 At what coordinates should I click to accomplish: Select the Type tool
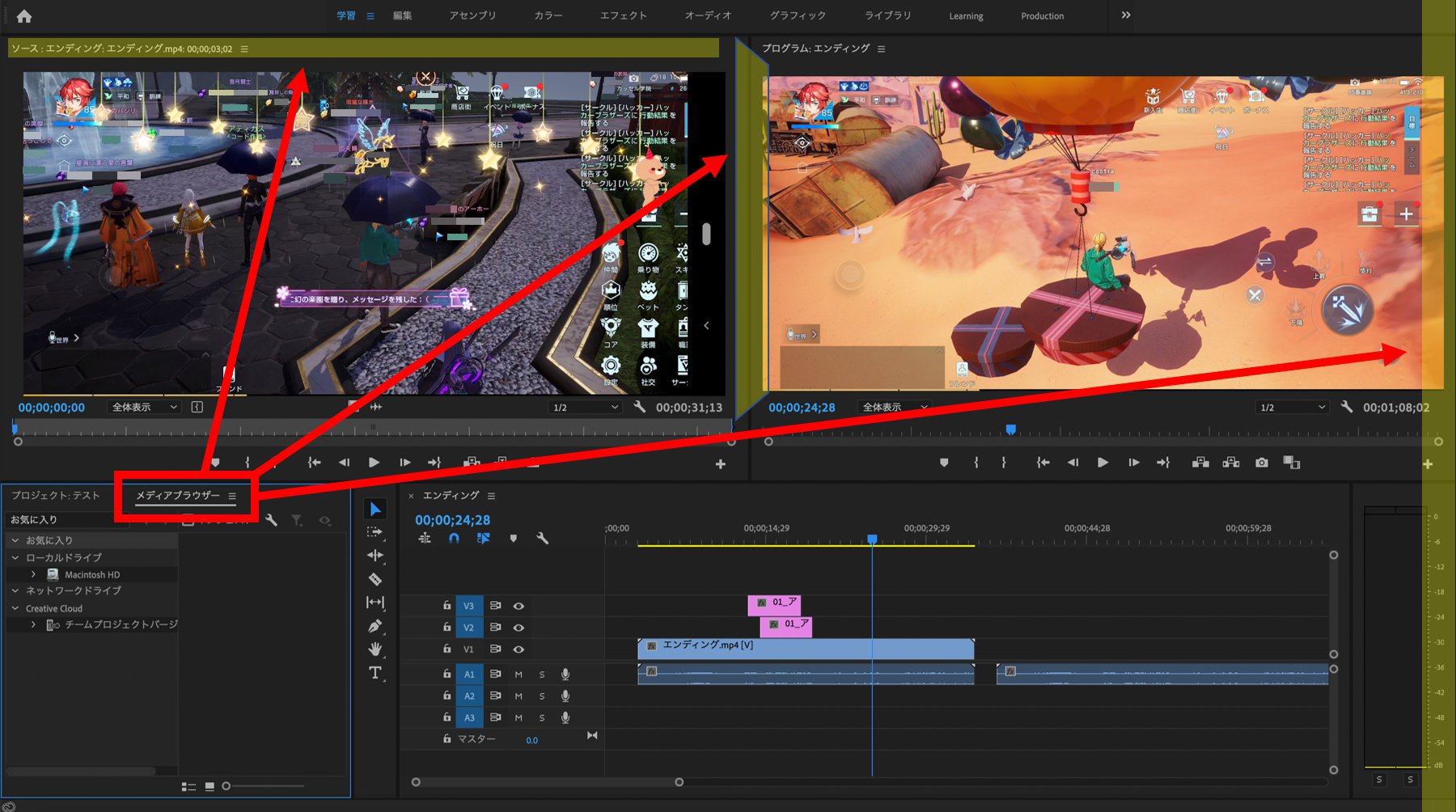point(375,673)
